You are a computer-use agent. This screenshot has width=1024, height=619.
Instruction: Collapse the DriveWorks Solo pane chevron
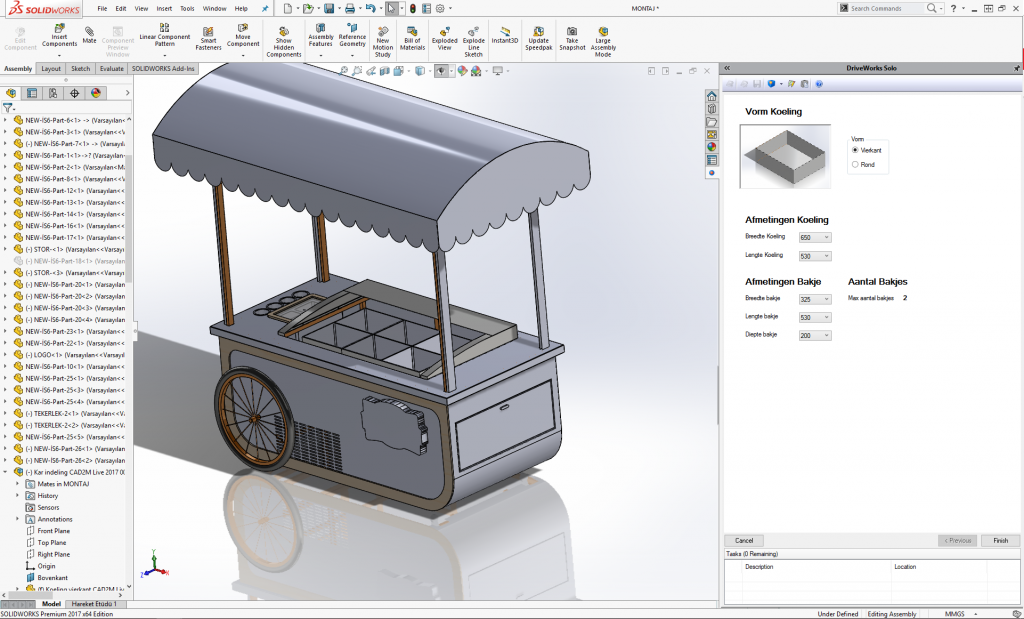727,68
